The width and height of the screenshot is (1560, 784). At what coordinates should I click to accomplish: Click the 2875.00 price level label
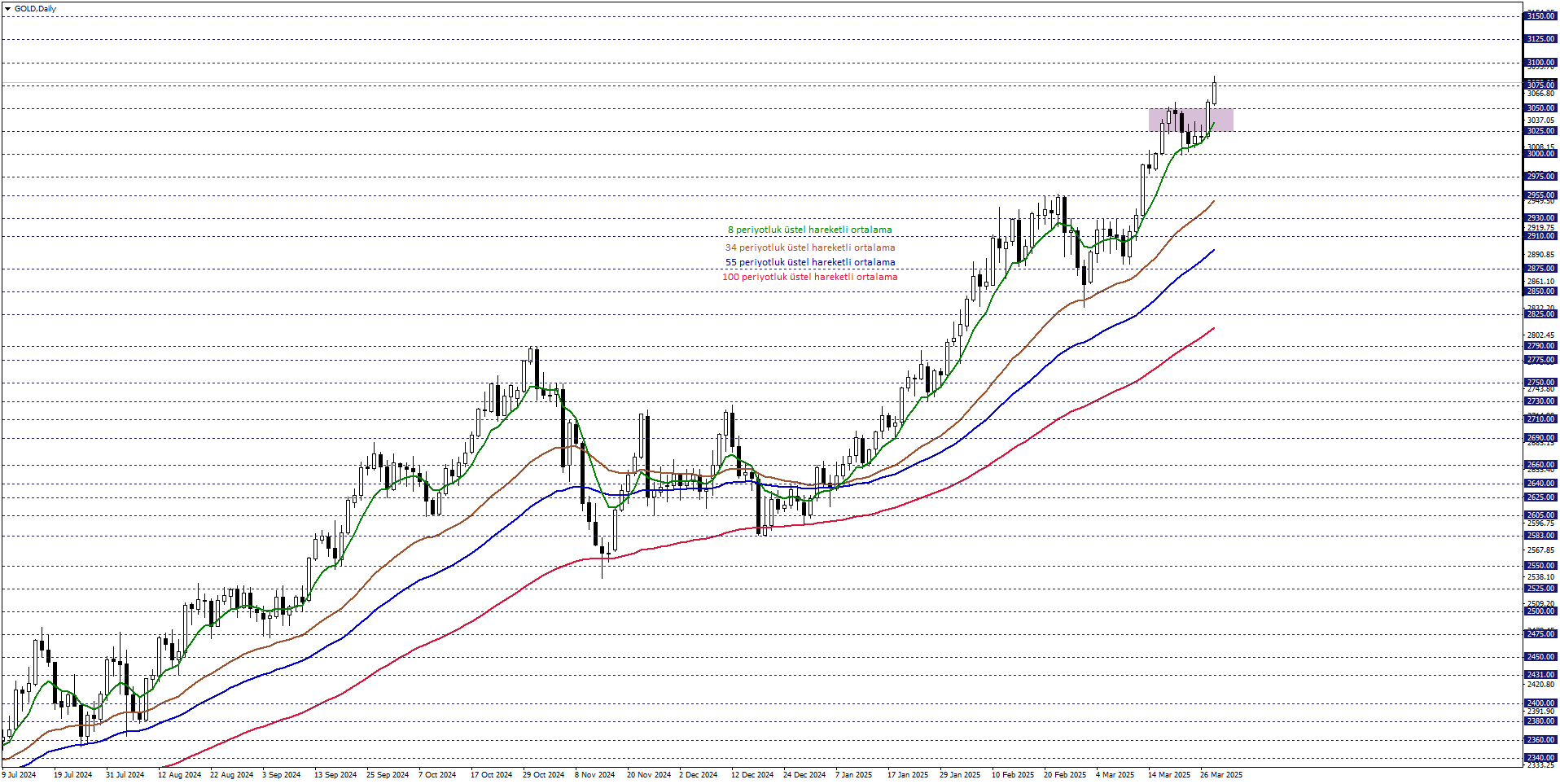pyautogui.click(x=1540, y=269)
